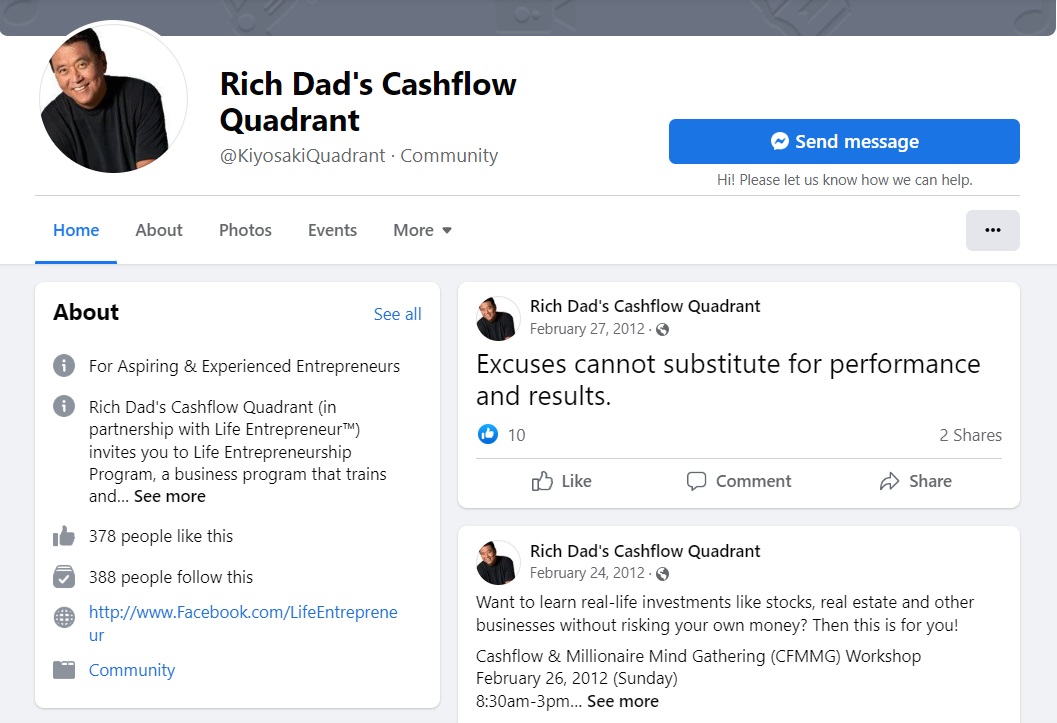This screenshot has height=723, width=1057.
Task: Like the Excuses post
Action: pyautogui.click(x=562, y=481)
